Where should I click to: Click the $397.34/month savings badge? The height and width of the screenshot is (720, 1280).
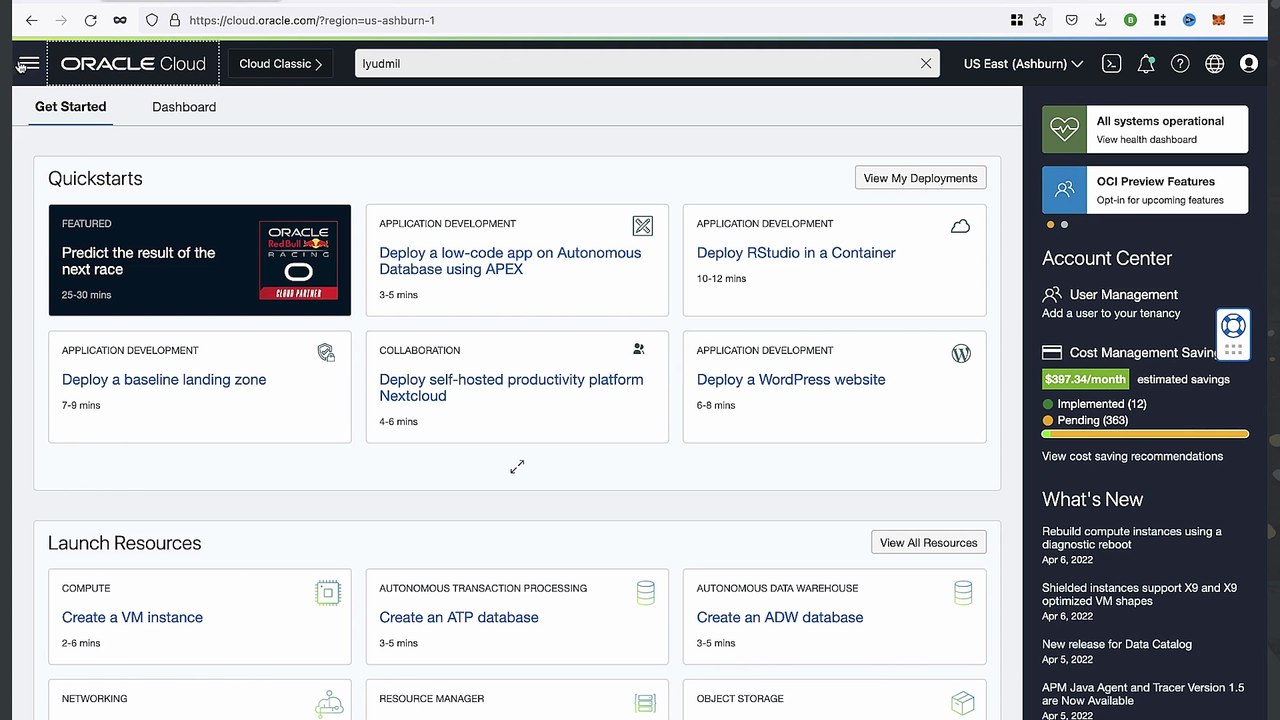[1085, 379]
